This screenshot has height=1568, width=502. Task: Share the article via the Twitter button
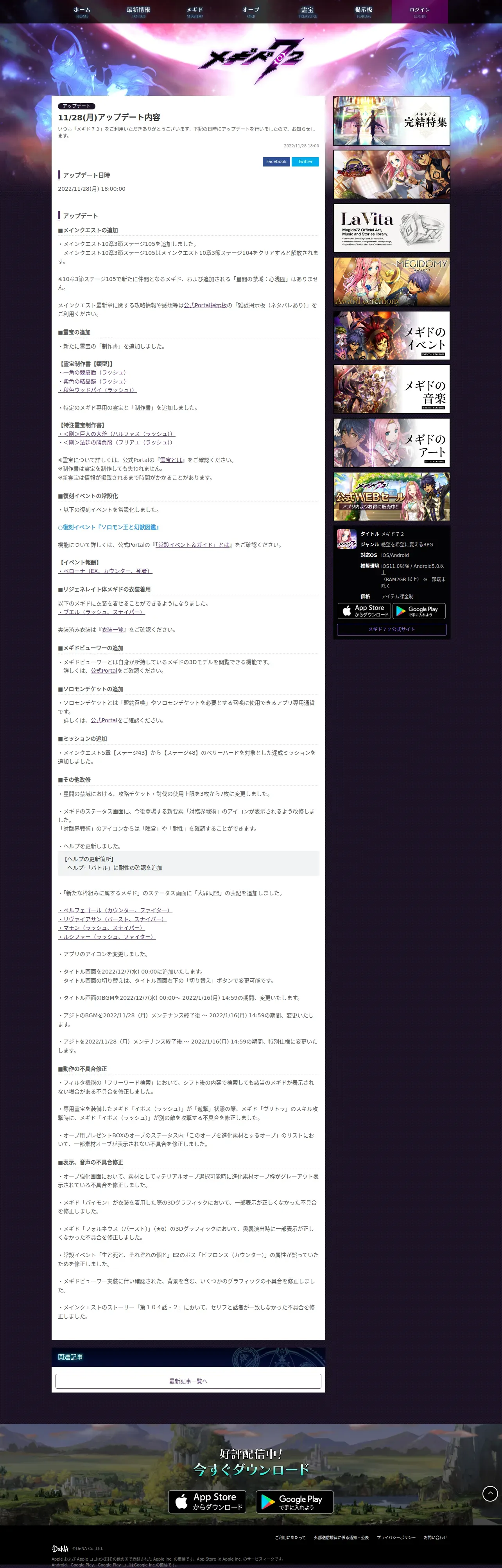click(x=305, y=161)
